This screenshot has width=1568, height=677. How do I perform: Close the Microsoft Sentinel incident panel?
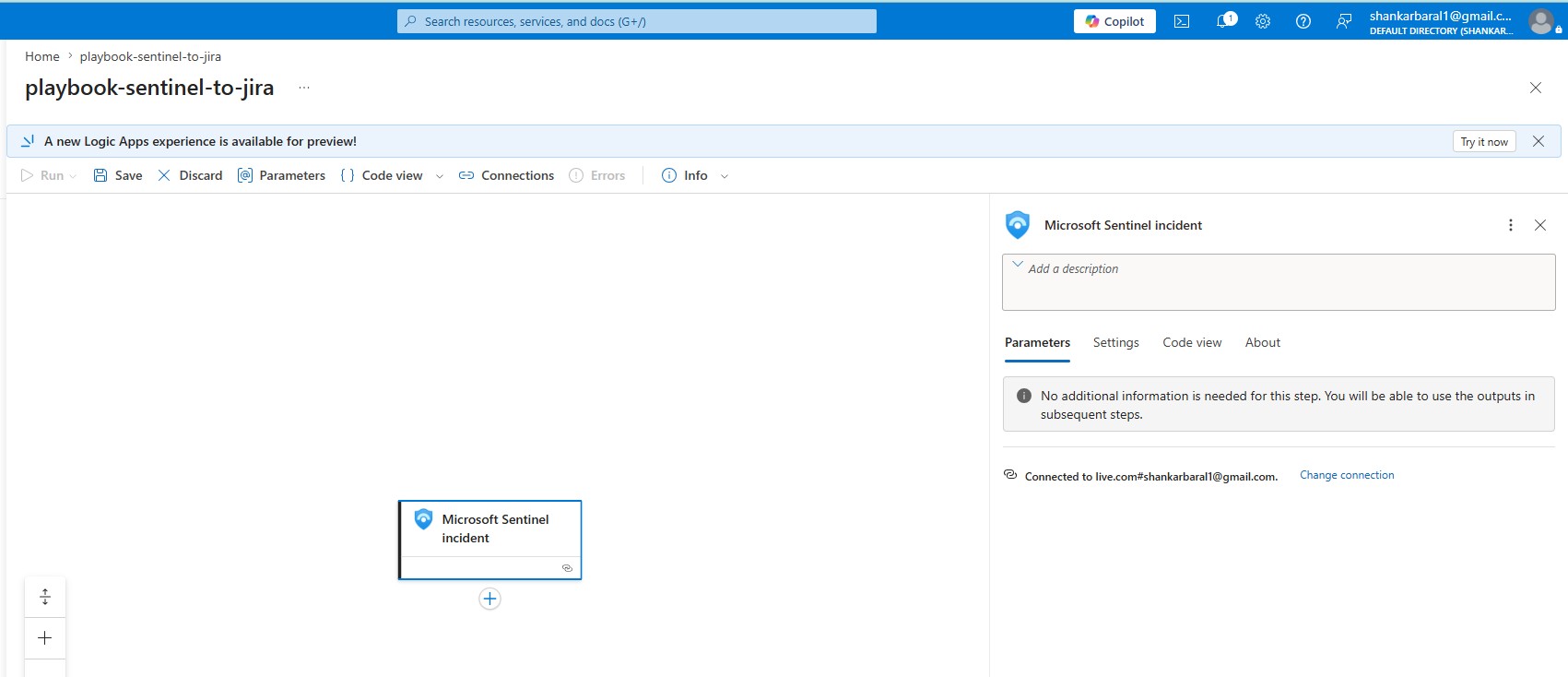[x=1540, y=225]
